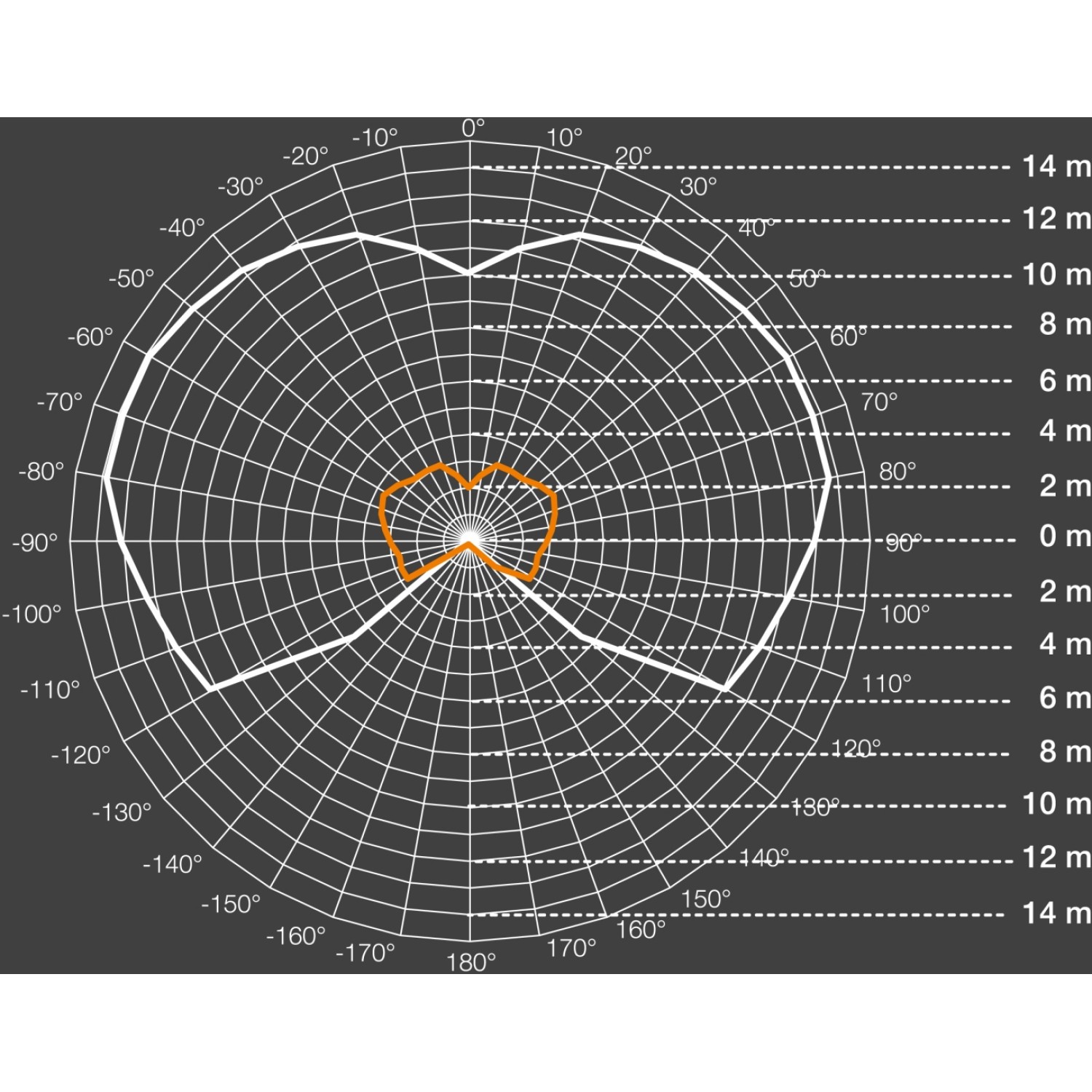Select the -120° angle label
Image resolution: width=1092 pixels, height=1092 pixels.
click(80, 755)
